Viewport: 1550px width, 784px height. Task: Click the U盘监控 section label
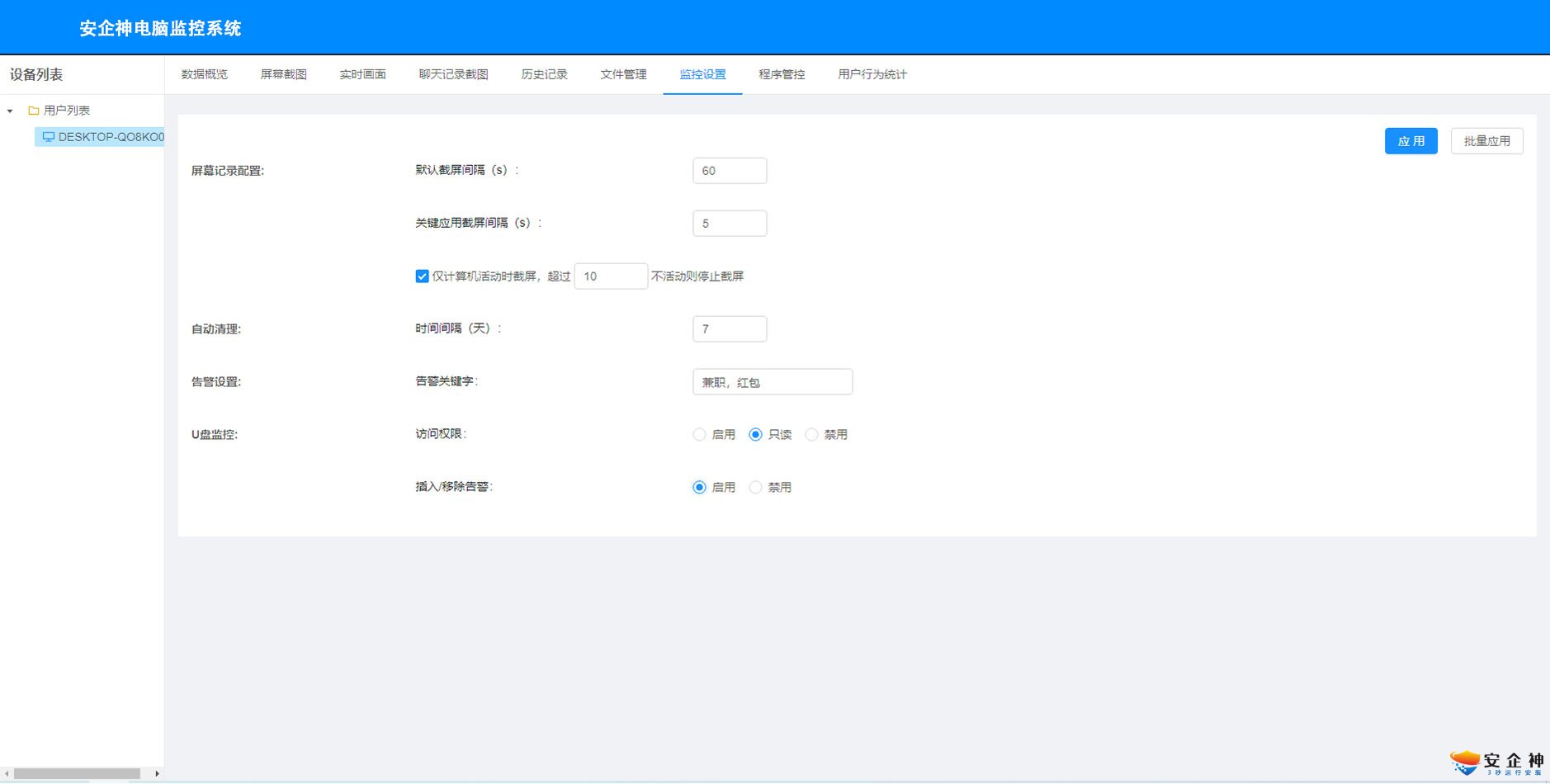(x=215, y=435)
